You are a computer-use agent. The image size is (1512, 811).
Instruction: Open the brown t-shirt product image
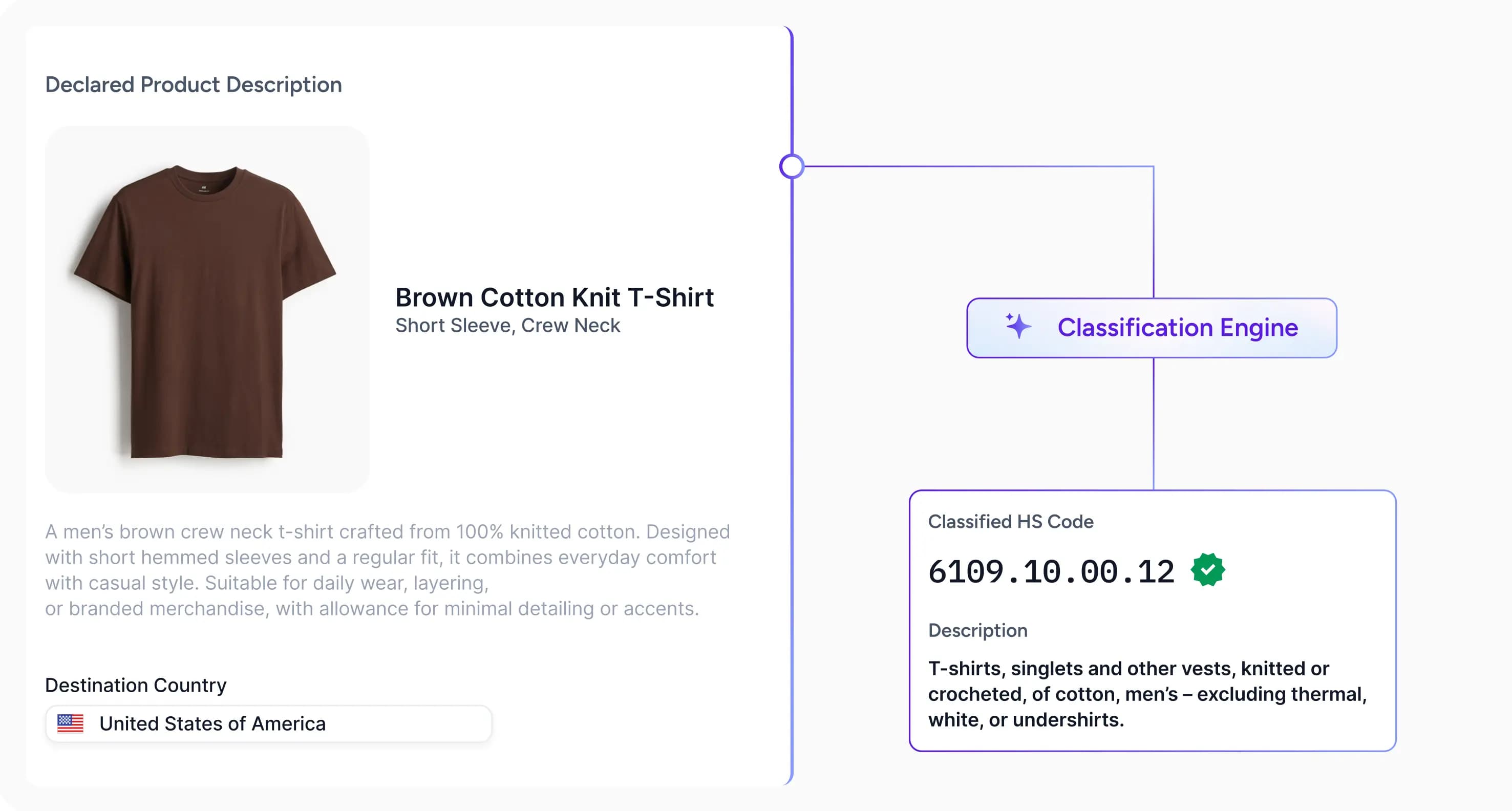[x=207, y=309]
